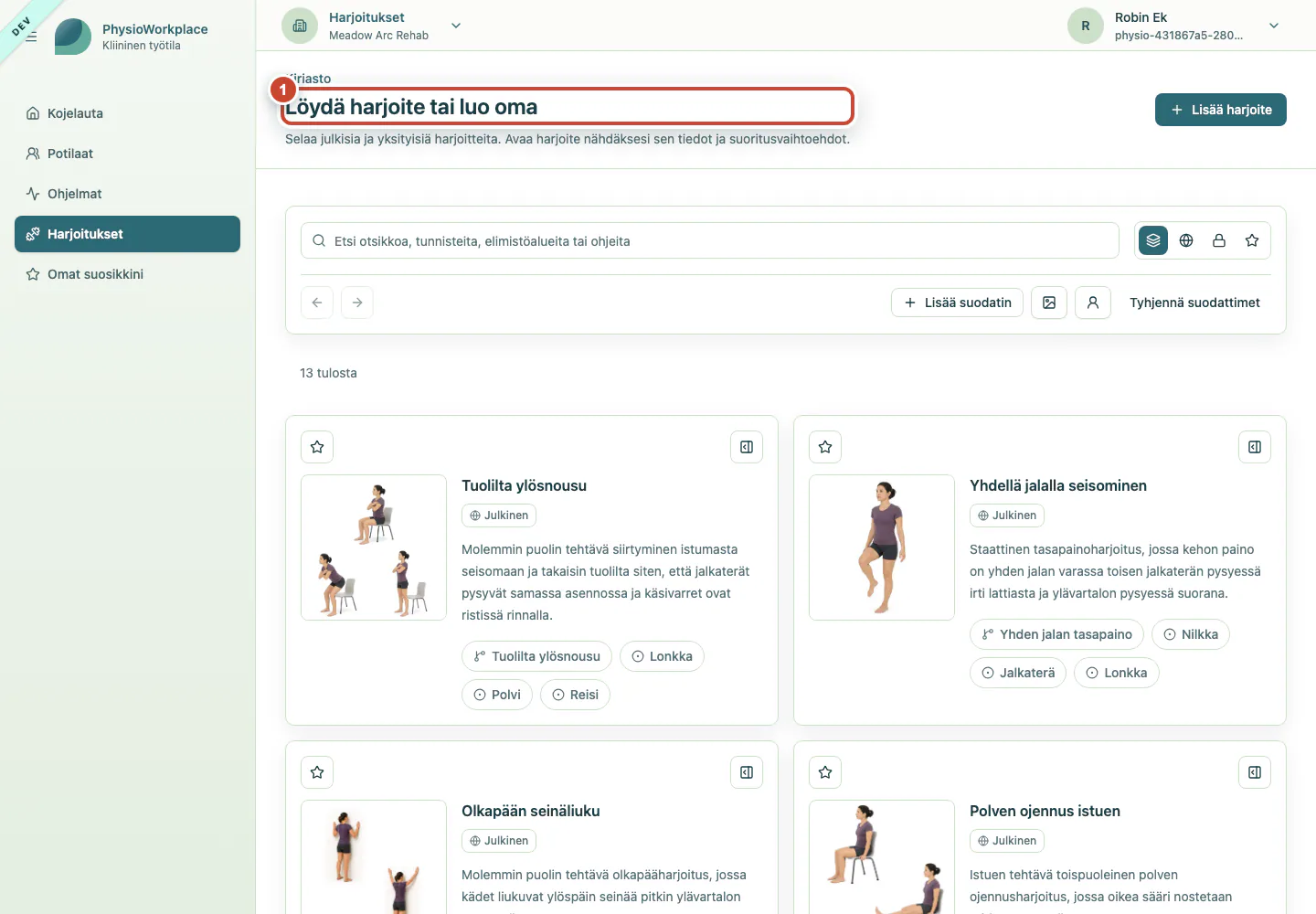1316x914 pixels.
Task: Open side panel for Yhdellä jalalla seisominen
Action: (1255, 447)
